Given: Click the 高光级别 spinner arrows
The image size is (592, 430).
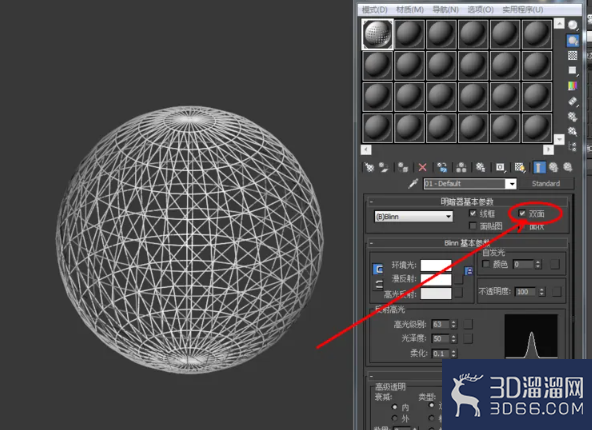Looking at the screenshot, I should (454, 324).
